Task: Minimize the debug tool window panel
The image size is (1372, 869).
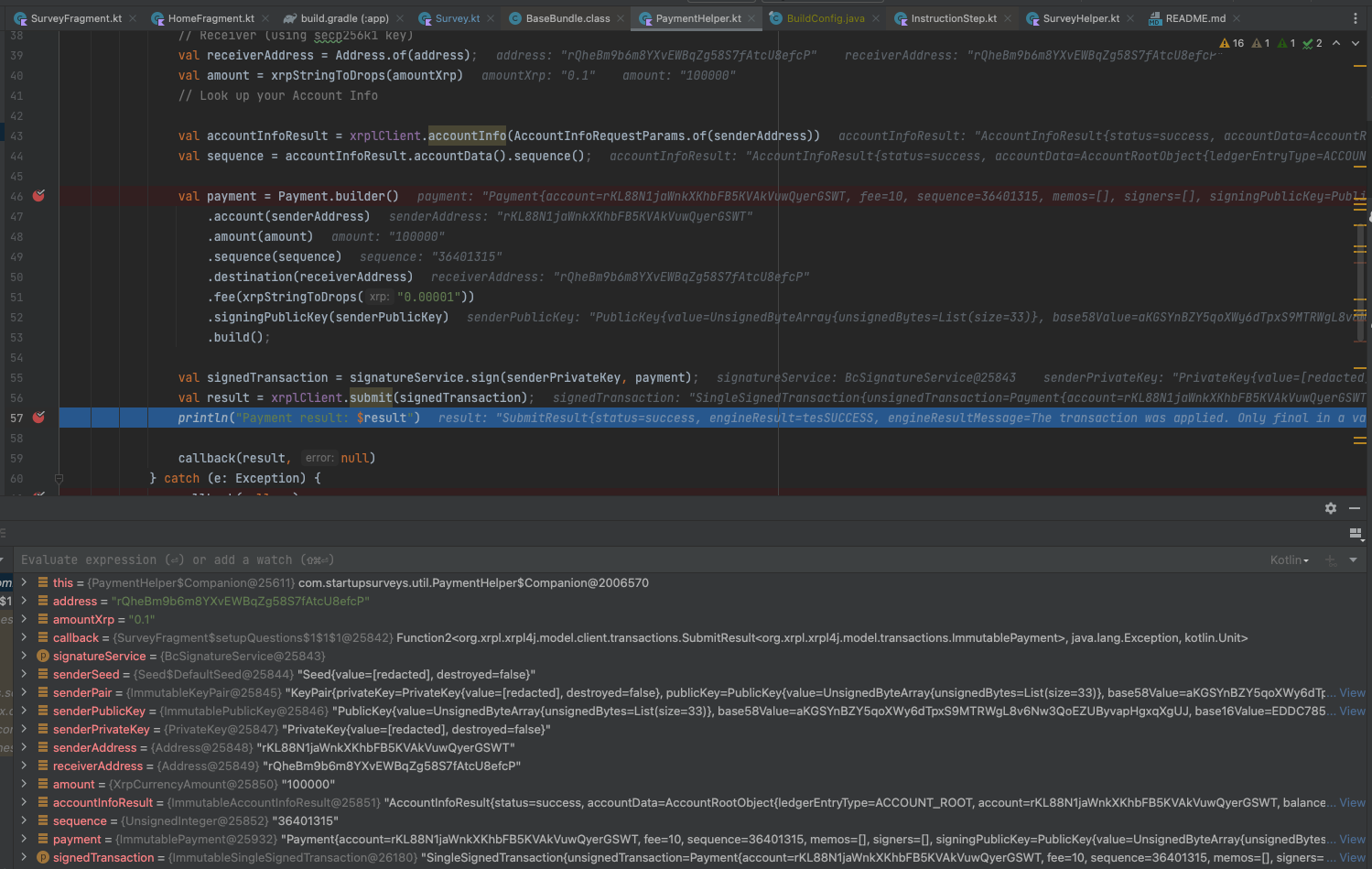Action: 1355,508
